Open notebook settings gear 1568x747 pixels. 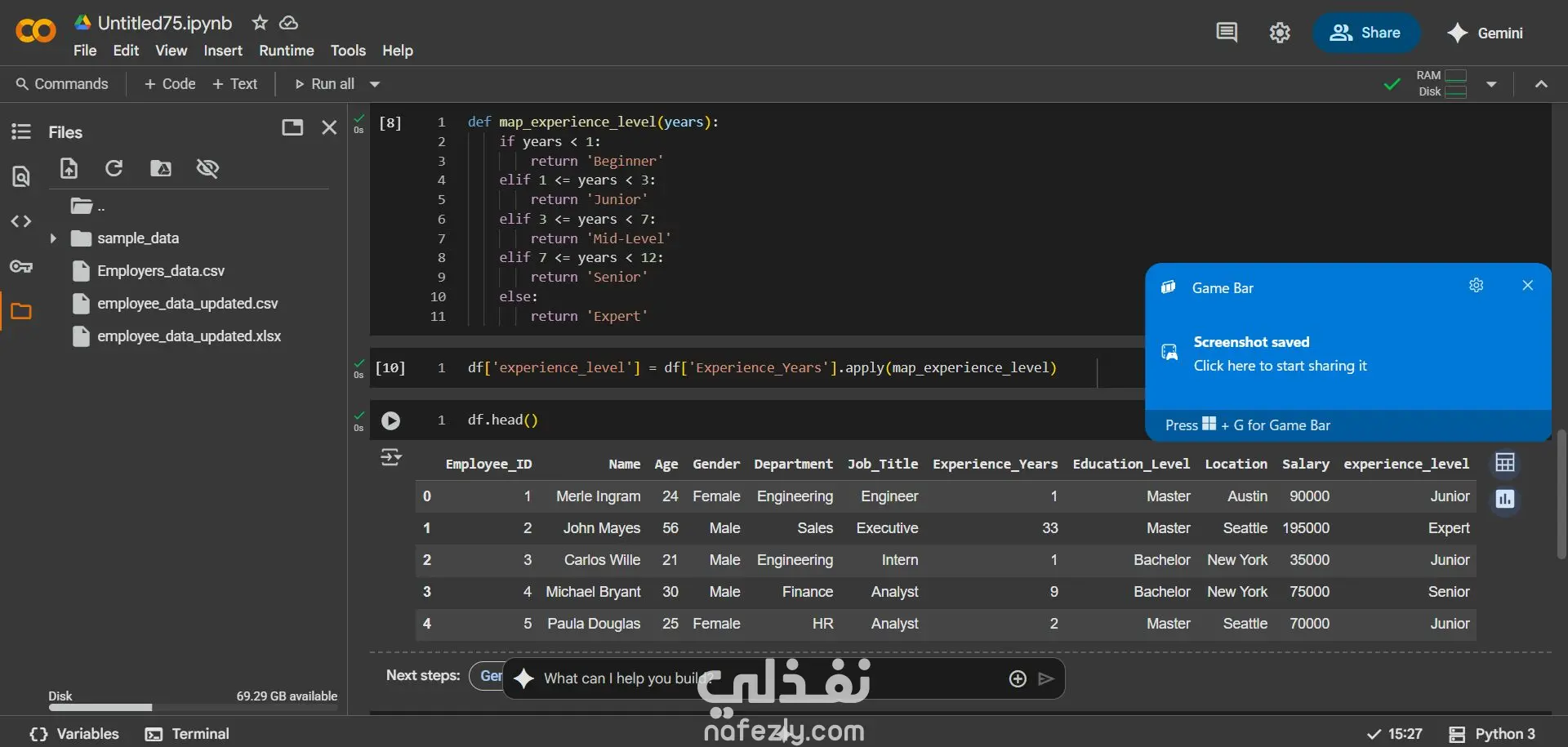(x=1280, y=33)
